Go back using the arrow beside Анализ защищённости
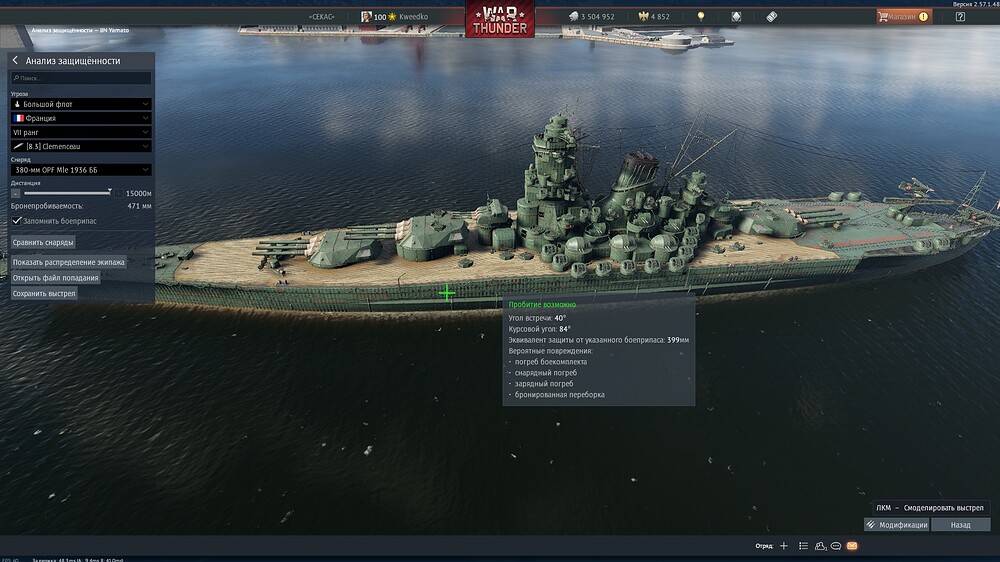 click(x=15, y=61)
